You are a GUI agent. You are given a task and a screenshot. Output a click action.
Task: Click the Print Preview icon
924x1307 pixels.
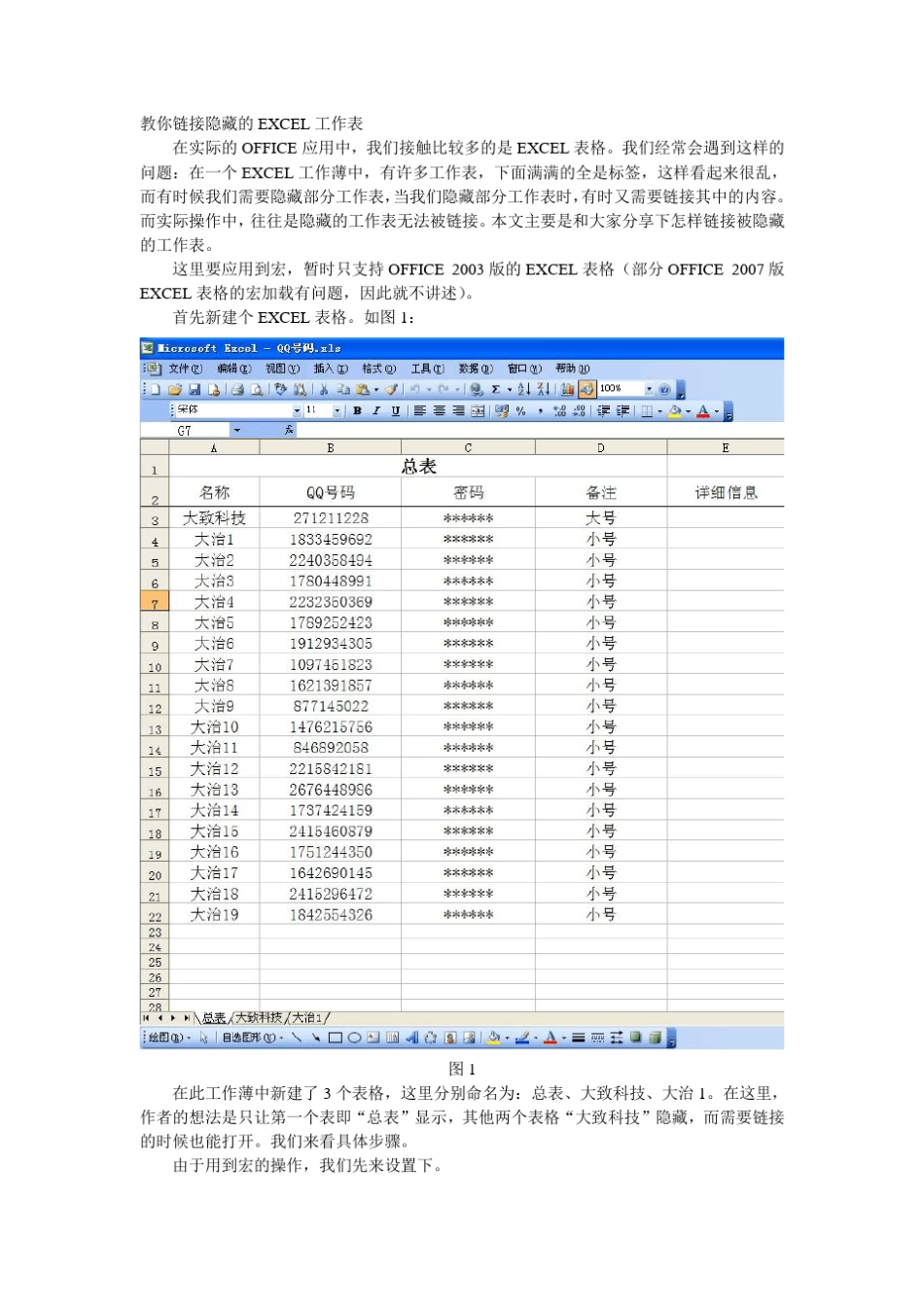257,389
